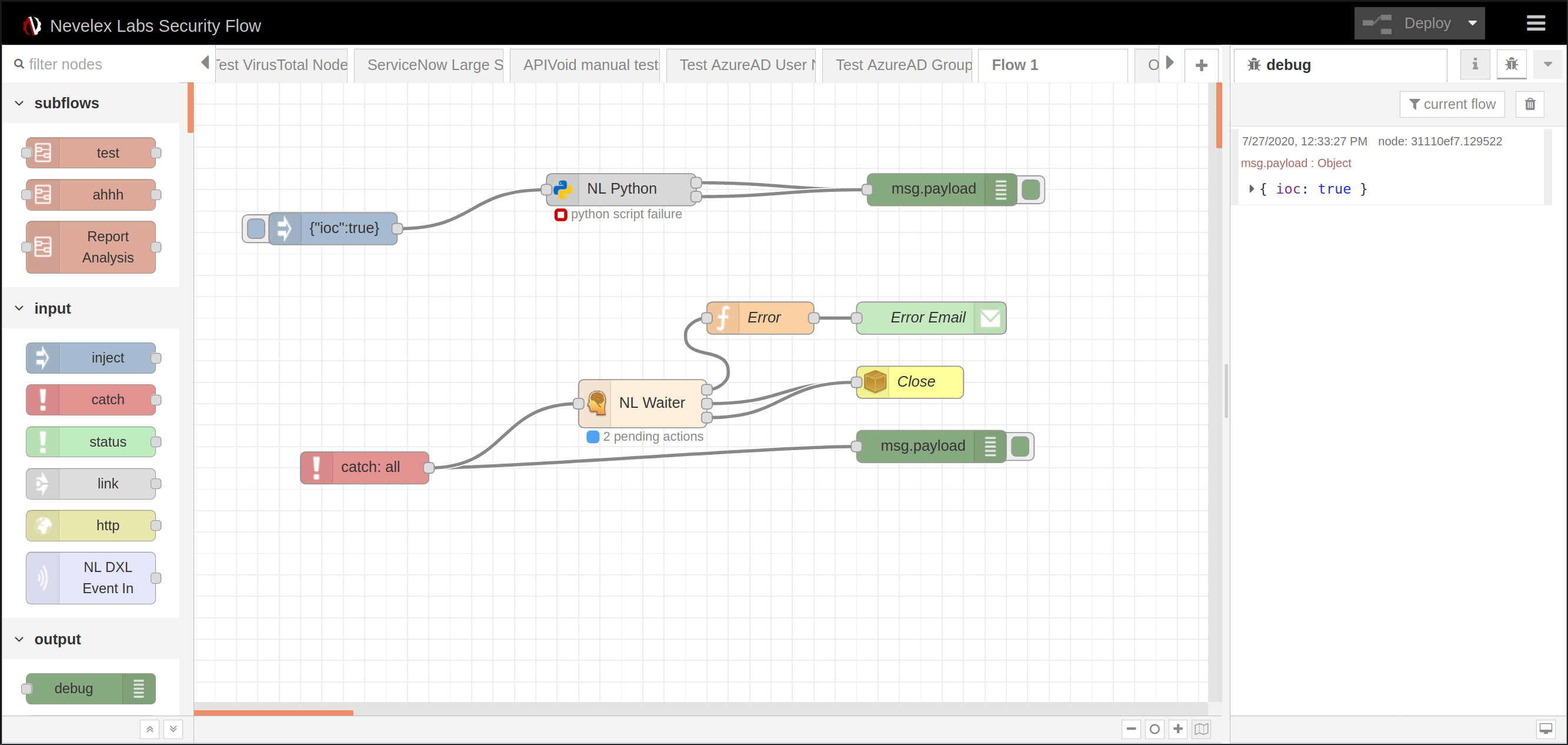Click the horizontal canvas scrollbar
The height and width of the screenshot is (745, 1568).
tap(274, 712)
